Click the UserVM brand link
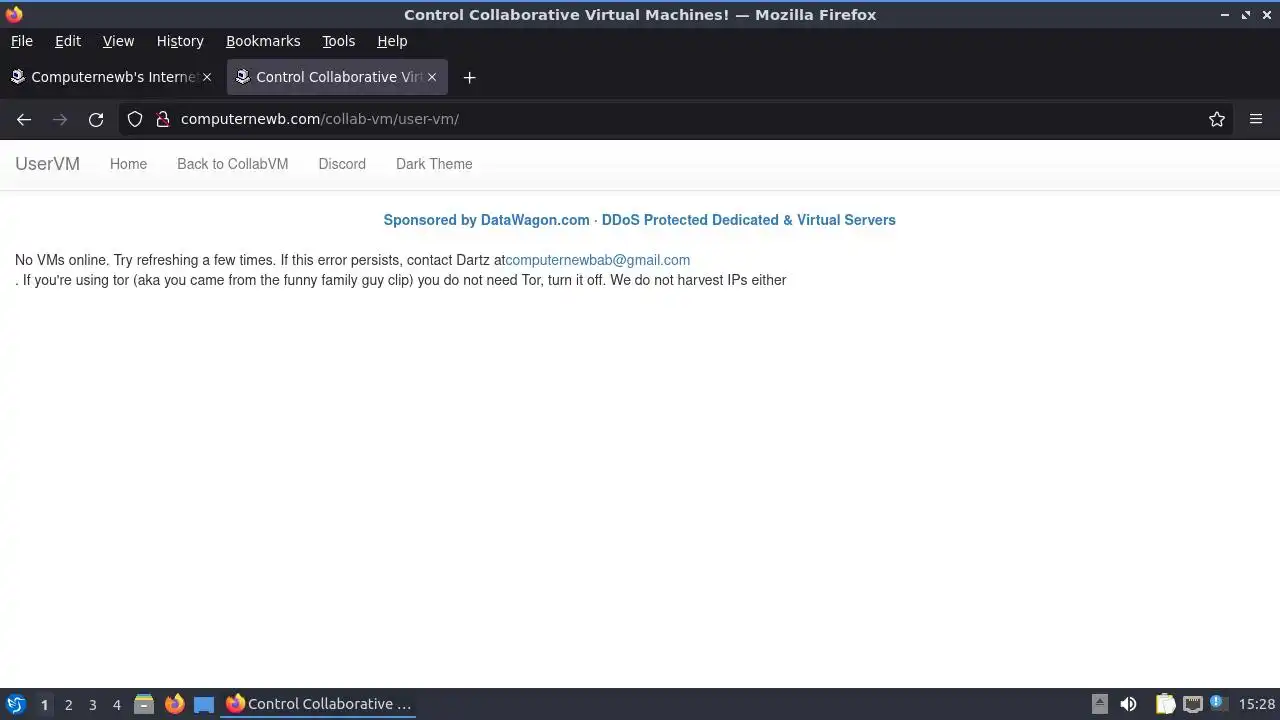Screen dimensions: 1280x720 [x=47, y=164]
